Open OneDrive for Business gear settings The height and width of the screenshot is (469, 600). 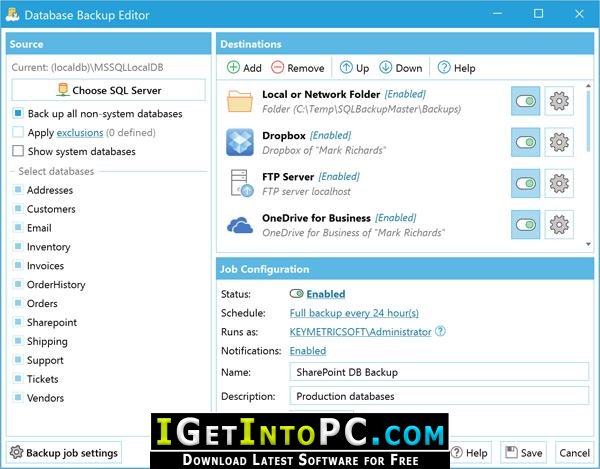(x=559, y=225)
